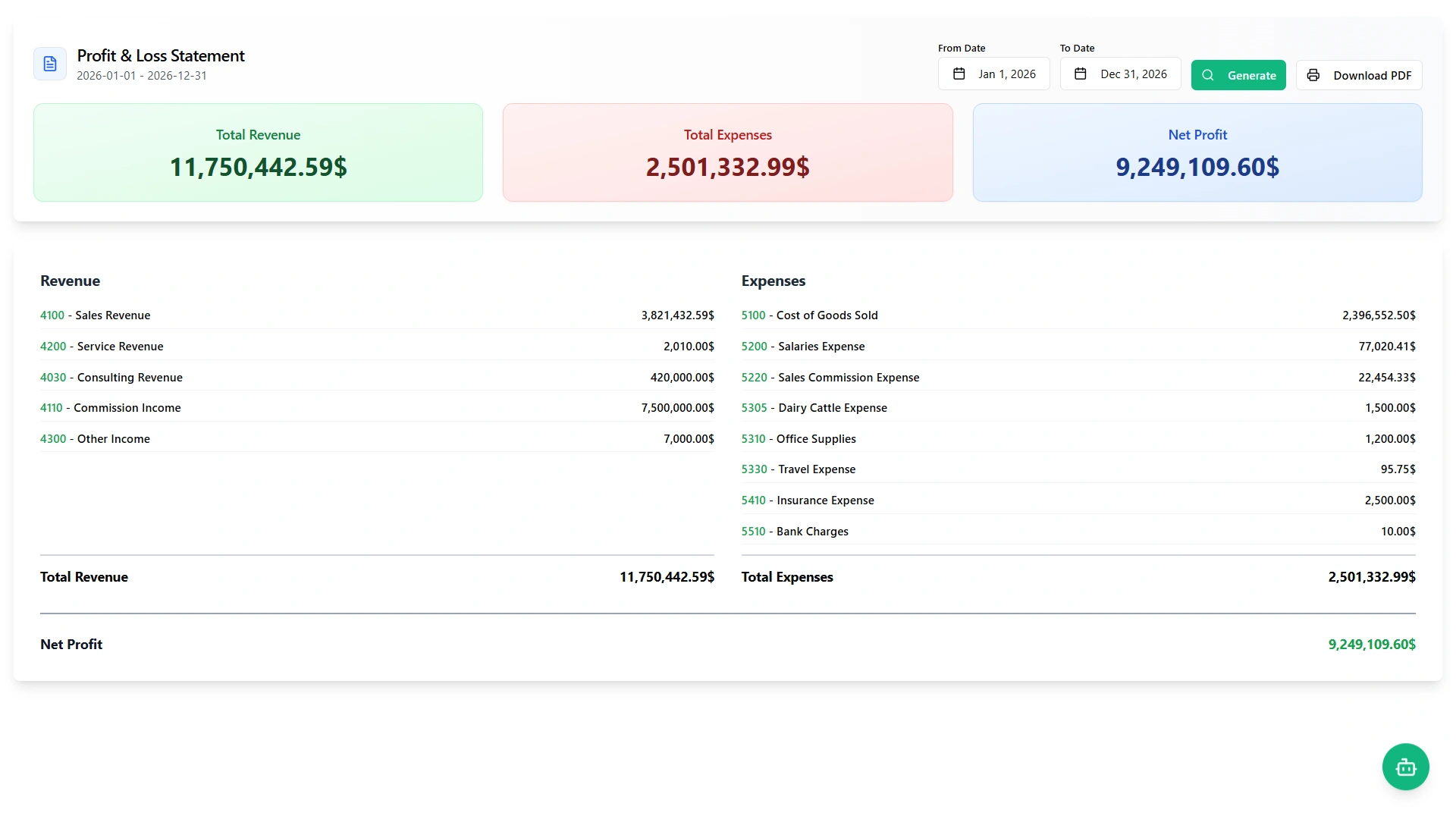This screenshot has height=819, width=1456.
Task: Click the printer icon on Download PDF
Action: pyautogui.click(x=1313, y=75)
